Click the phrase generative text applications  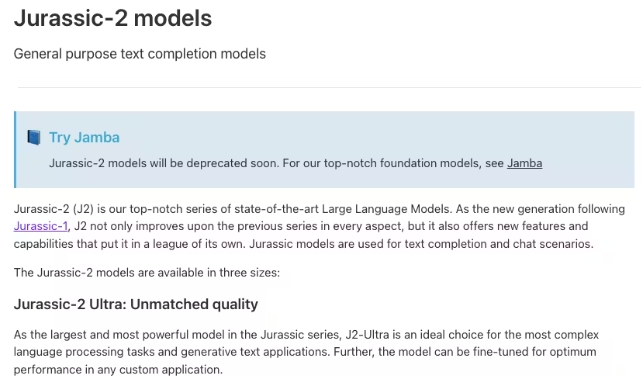tap(255, 352)
